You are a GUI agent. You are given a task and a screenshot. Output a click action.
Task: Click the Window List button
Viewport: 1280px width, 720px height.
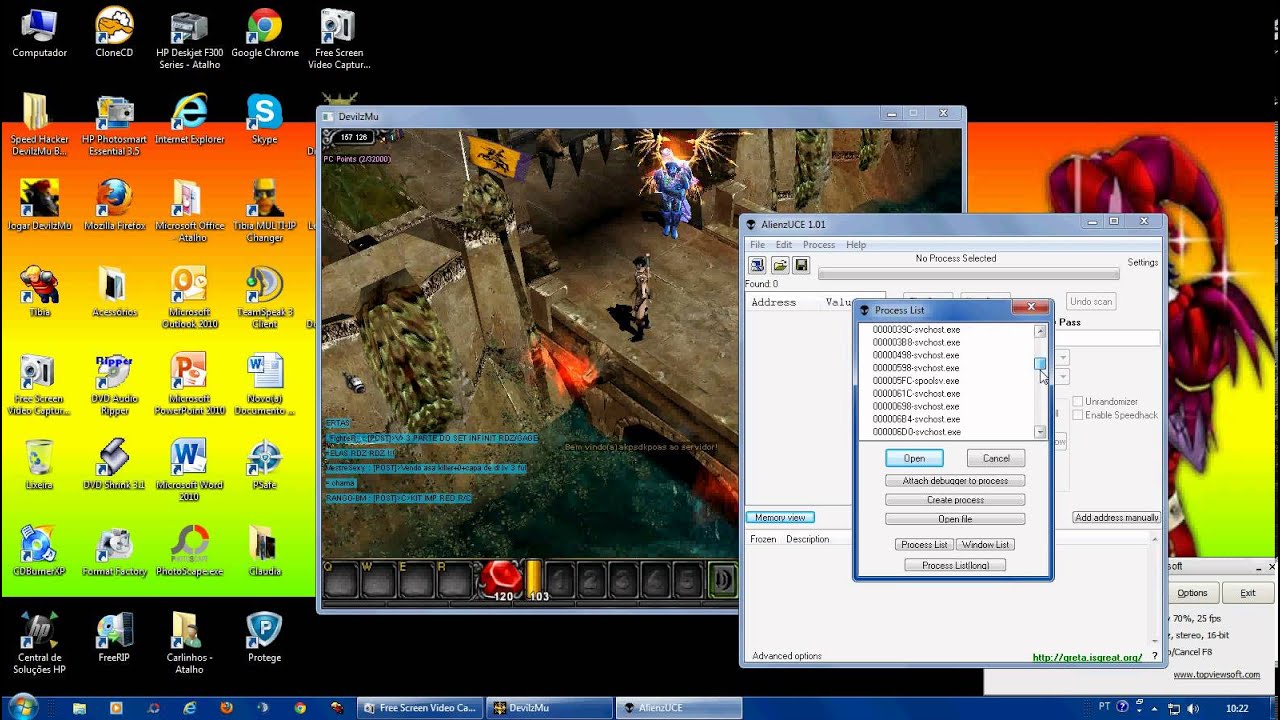[986, 545]
